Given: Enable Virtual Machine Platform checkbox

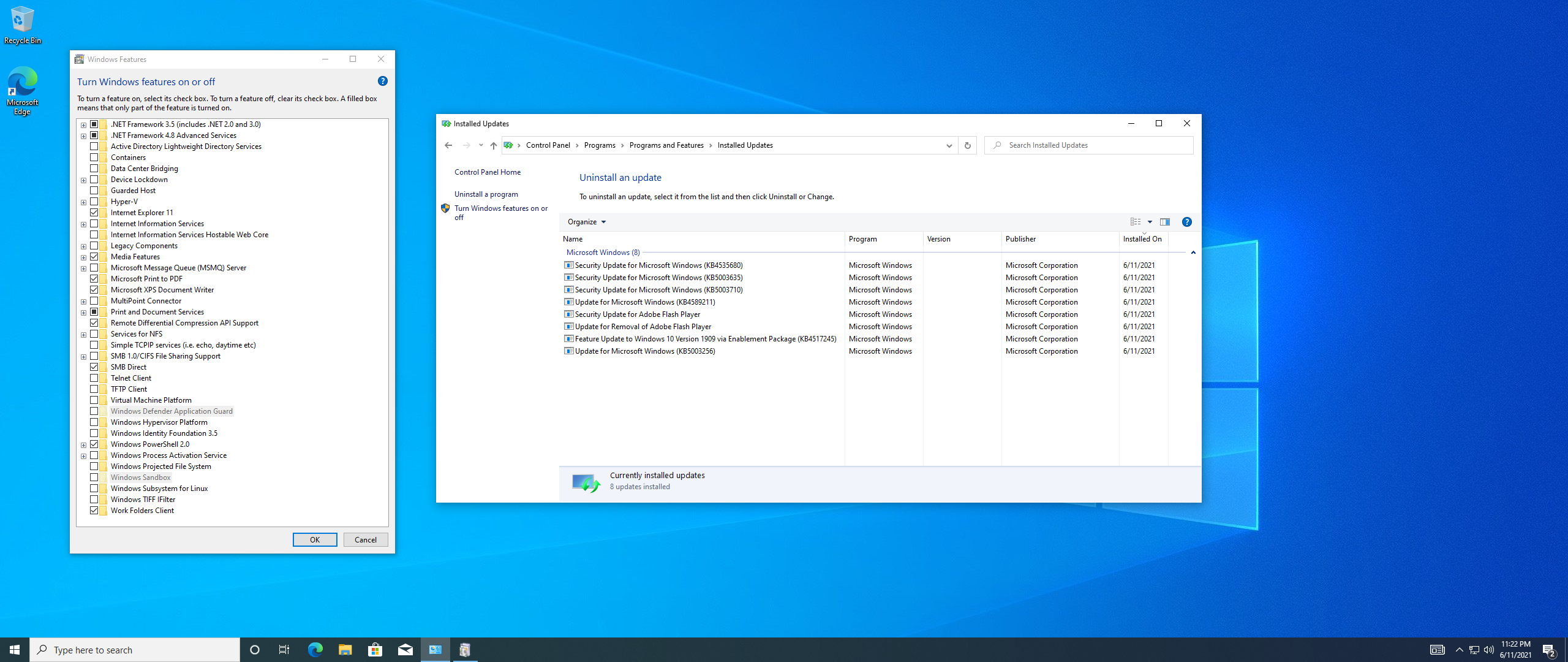Looking at the screenshot, I should 94,400.
